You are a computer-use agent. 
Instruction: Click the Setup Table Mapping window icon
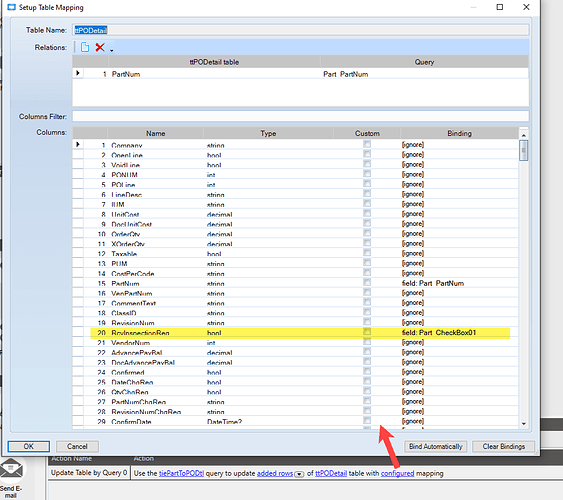(x=11, y=7)
